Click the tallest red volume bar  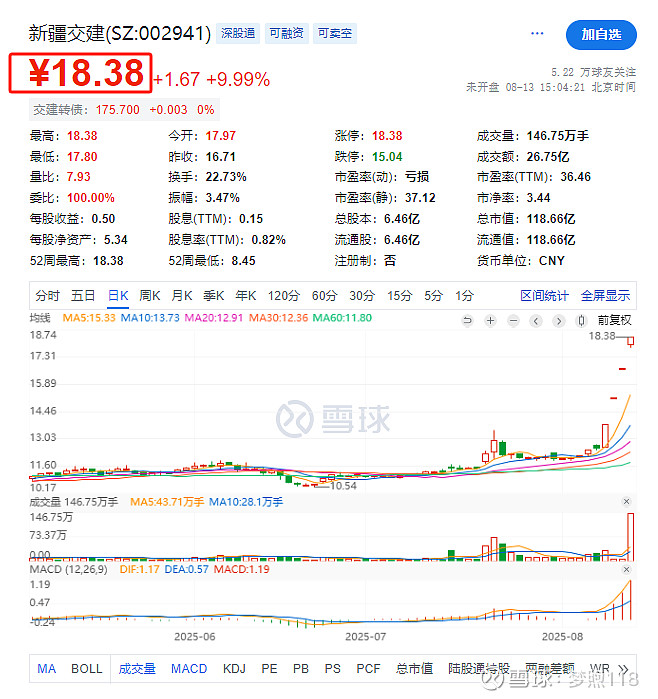(630, 537)
